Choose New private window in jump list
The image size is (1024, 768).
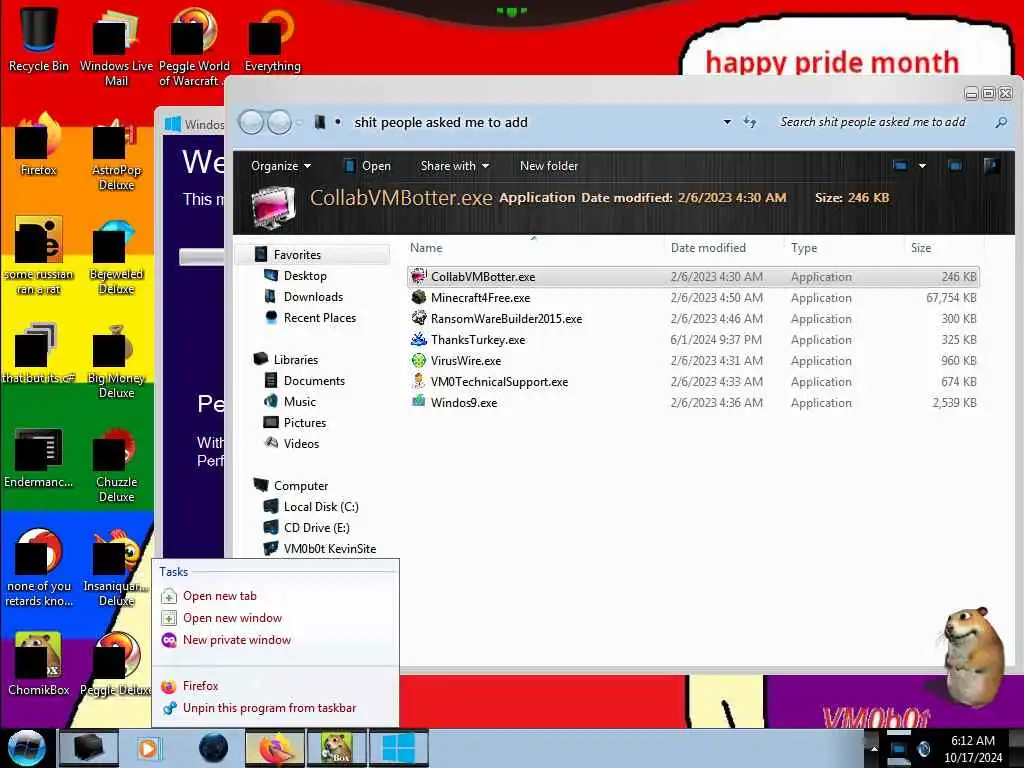[275, 640]
